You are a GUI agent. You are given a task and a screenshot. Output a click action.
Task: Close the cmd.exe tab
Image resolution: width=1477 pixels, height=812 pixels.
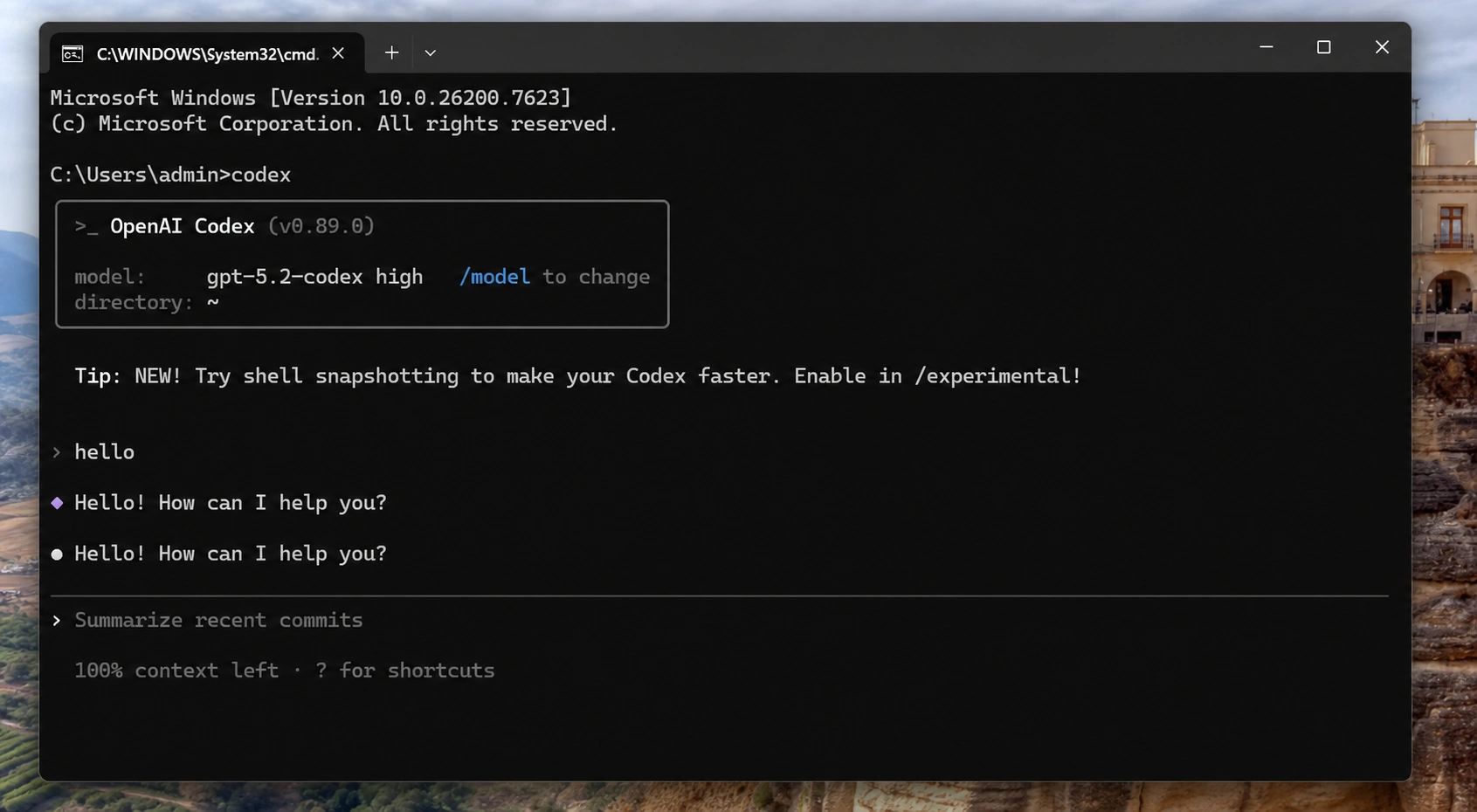tap(338, 53)
